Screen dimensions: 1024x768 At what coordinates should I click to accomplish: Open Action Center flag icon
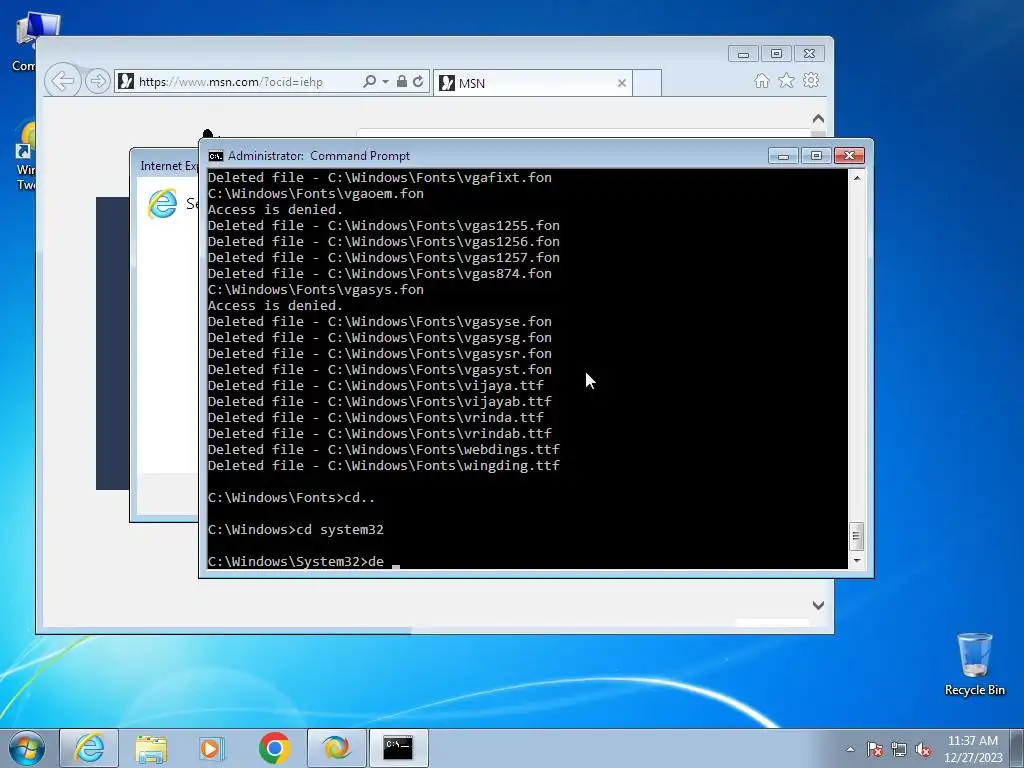875,749
